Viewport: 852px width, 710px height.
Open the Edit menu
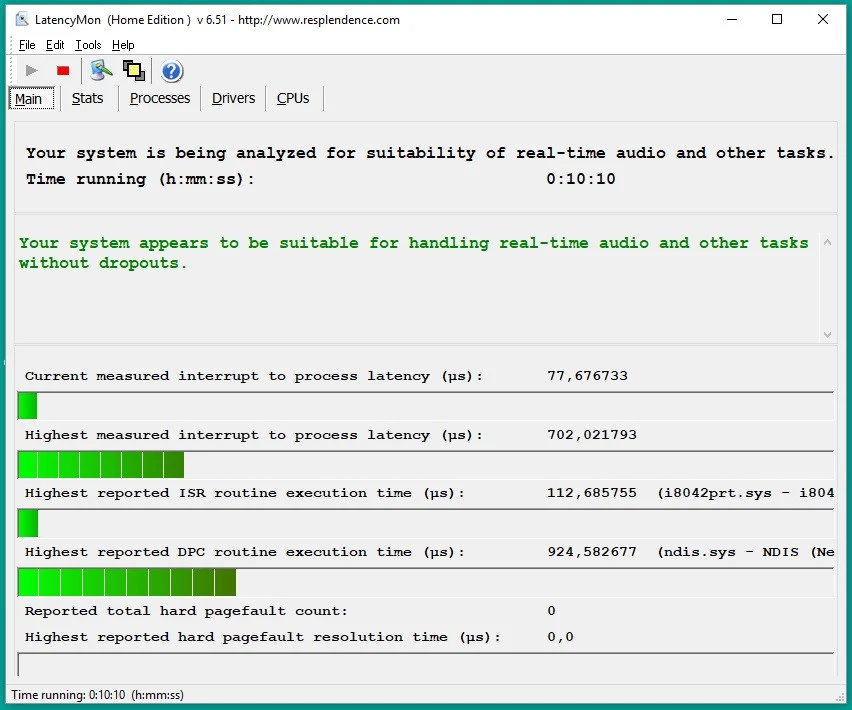pyautogui.click(x=55, y=45)
